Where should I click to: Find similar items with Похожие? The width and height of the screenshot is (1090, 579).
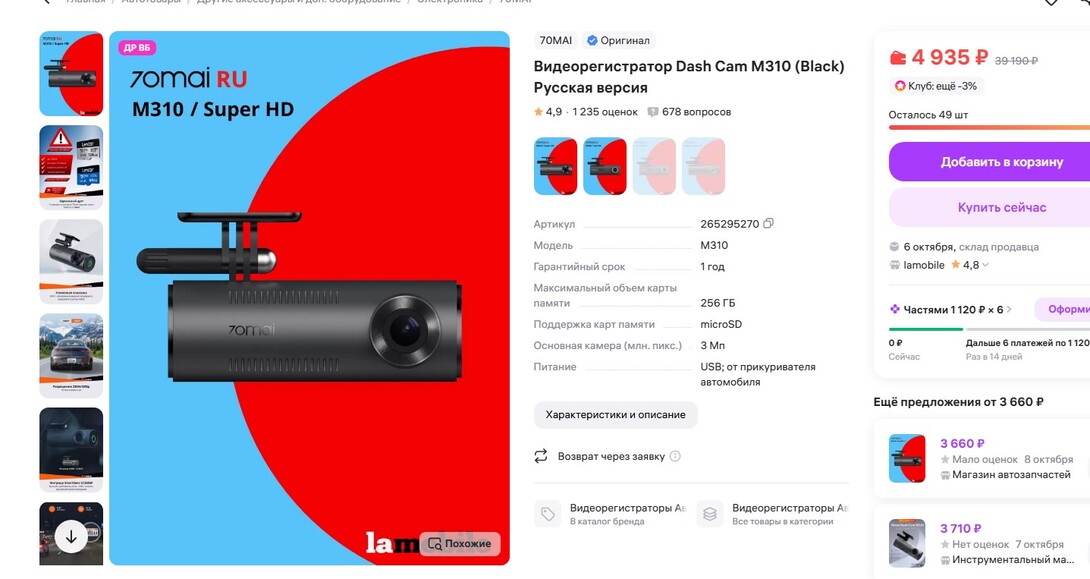click(x=459, y=544)
